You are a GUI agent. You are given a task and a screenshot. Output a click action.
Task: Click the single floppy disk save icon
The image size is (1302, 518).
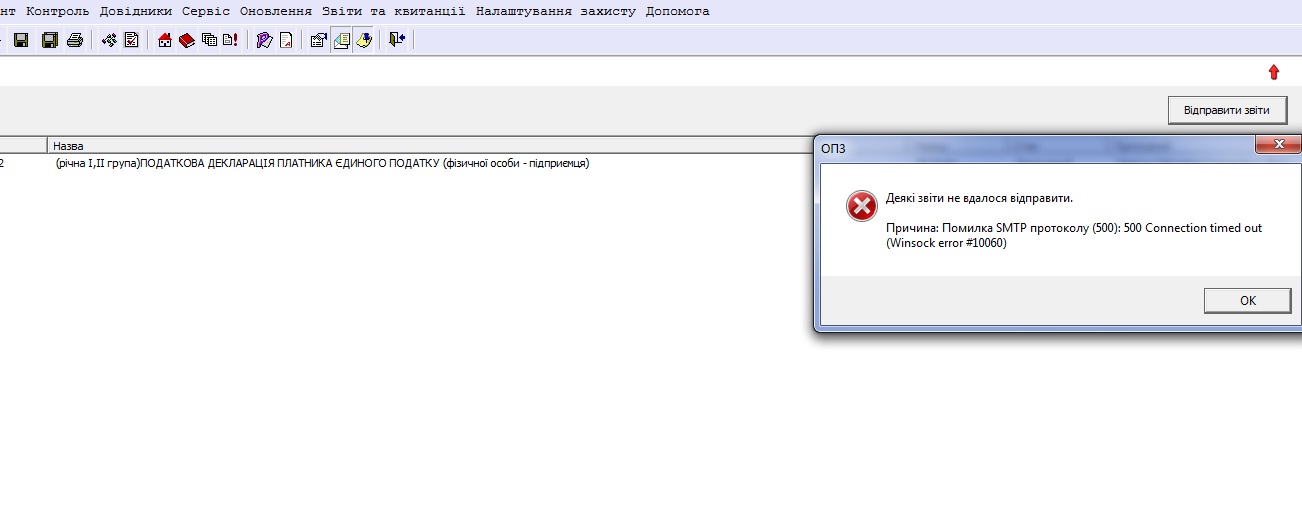[x=20, y=40]
